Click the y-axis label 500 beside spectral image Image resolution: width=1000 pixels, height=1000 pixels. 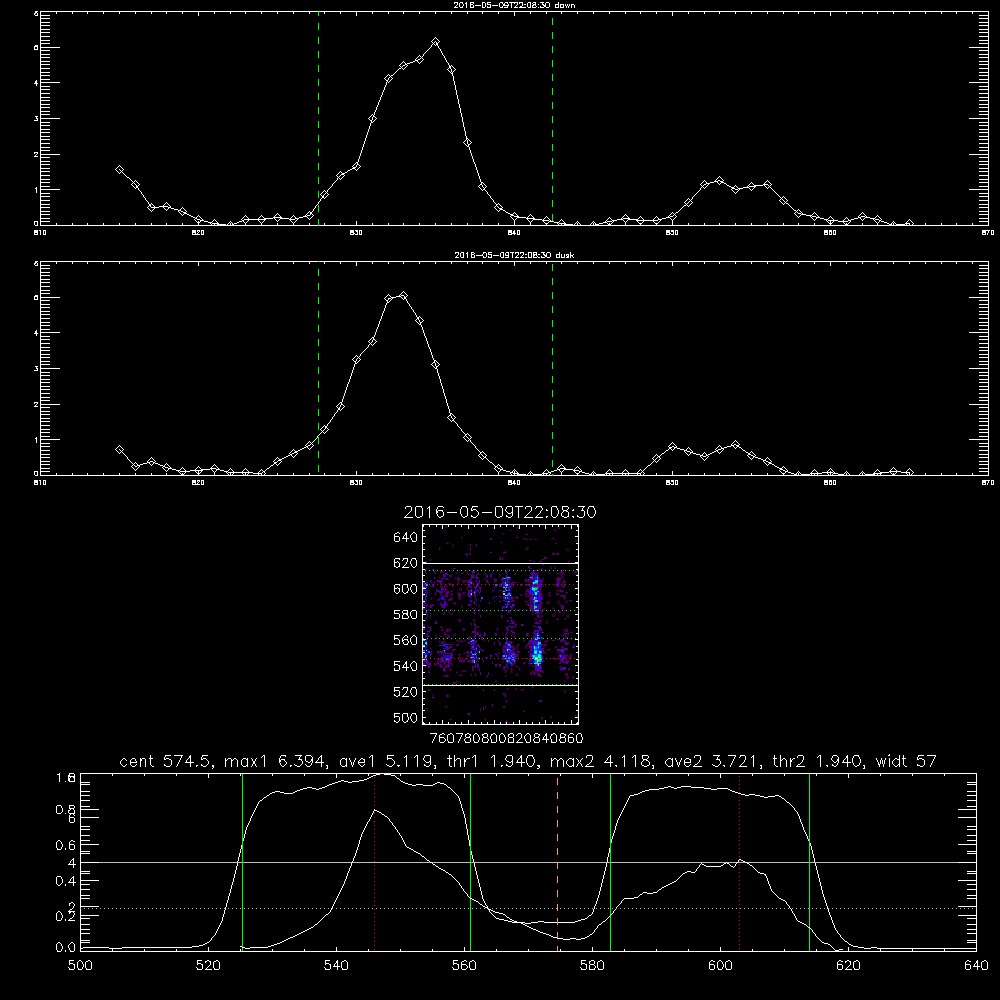[405, 717]
